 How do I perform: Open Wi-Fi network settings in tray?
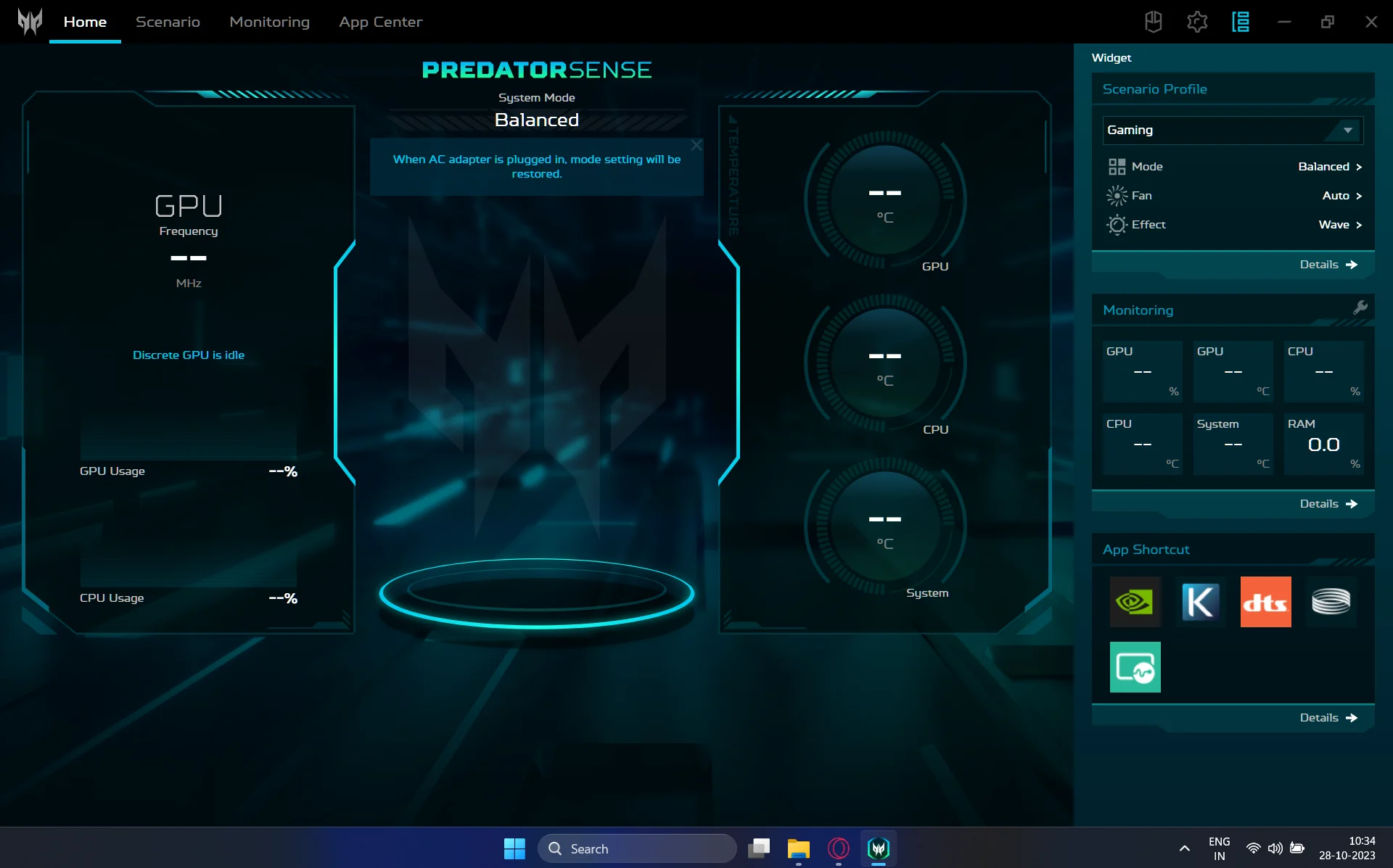coord(1253,848)
